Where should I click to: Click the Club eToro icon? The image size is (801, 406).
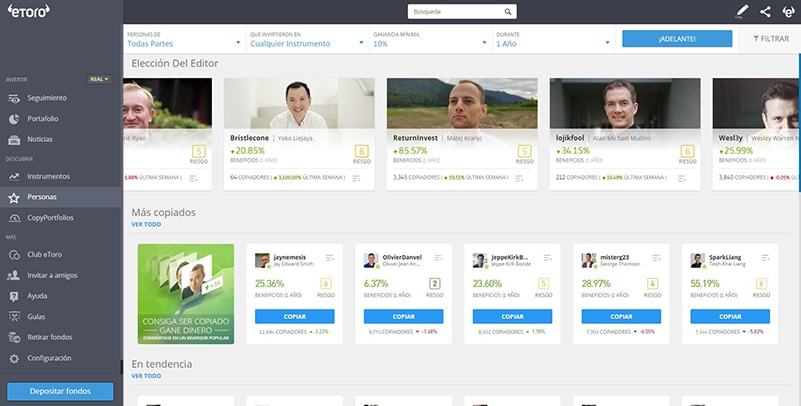pyautogui.click(x=14, y=255)
